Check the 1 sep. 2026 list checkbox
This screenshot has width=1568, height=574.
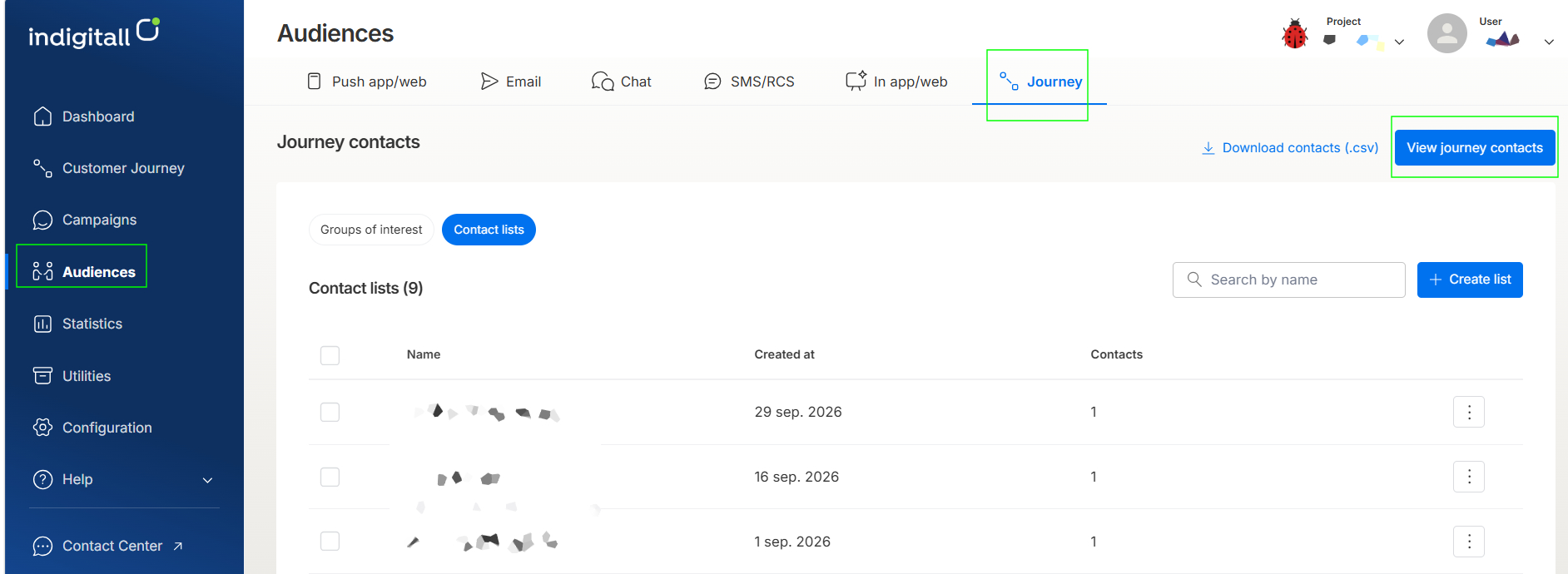[330, 542]
